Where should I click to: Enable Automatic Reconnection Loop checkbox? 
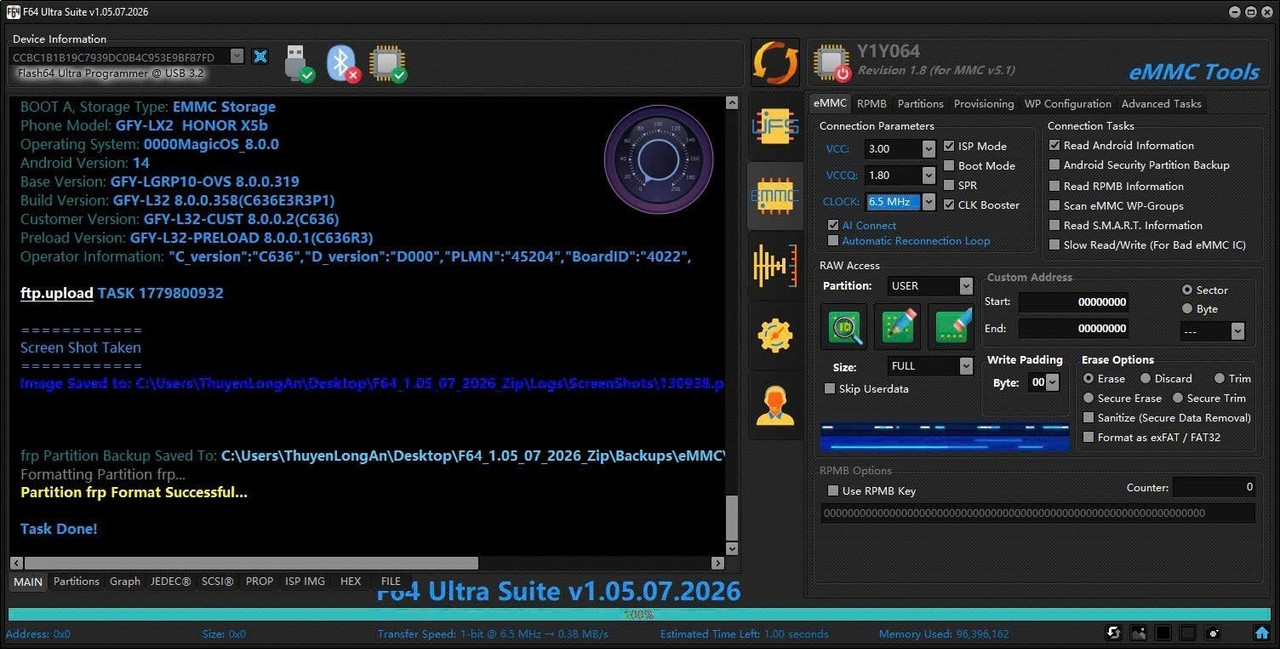coord(833,241)
